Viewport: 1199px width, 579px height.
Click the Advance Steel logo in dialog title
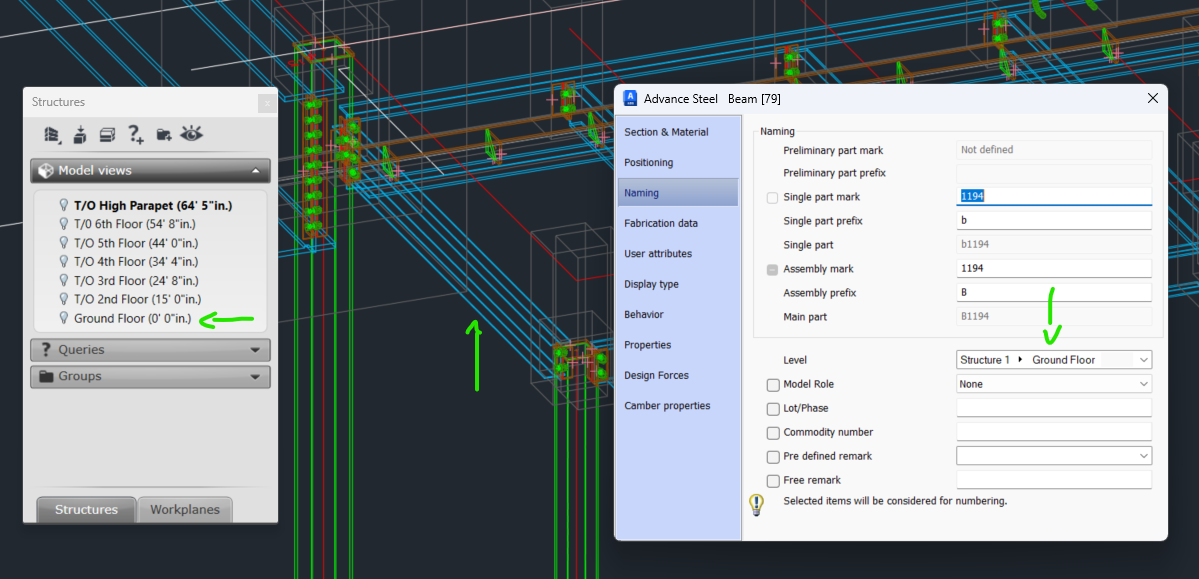630,97
